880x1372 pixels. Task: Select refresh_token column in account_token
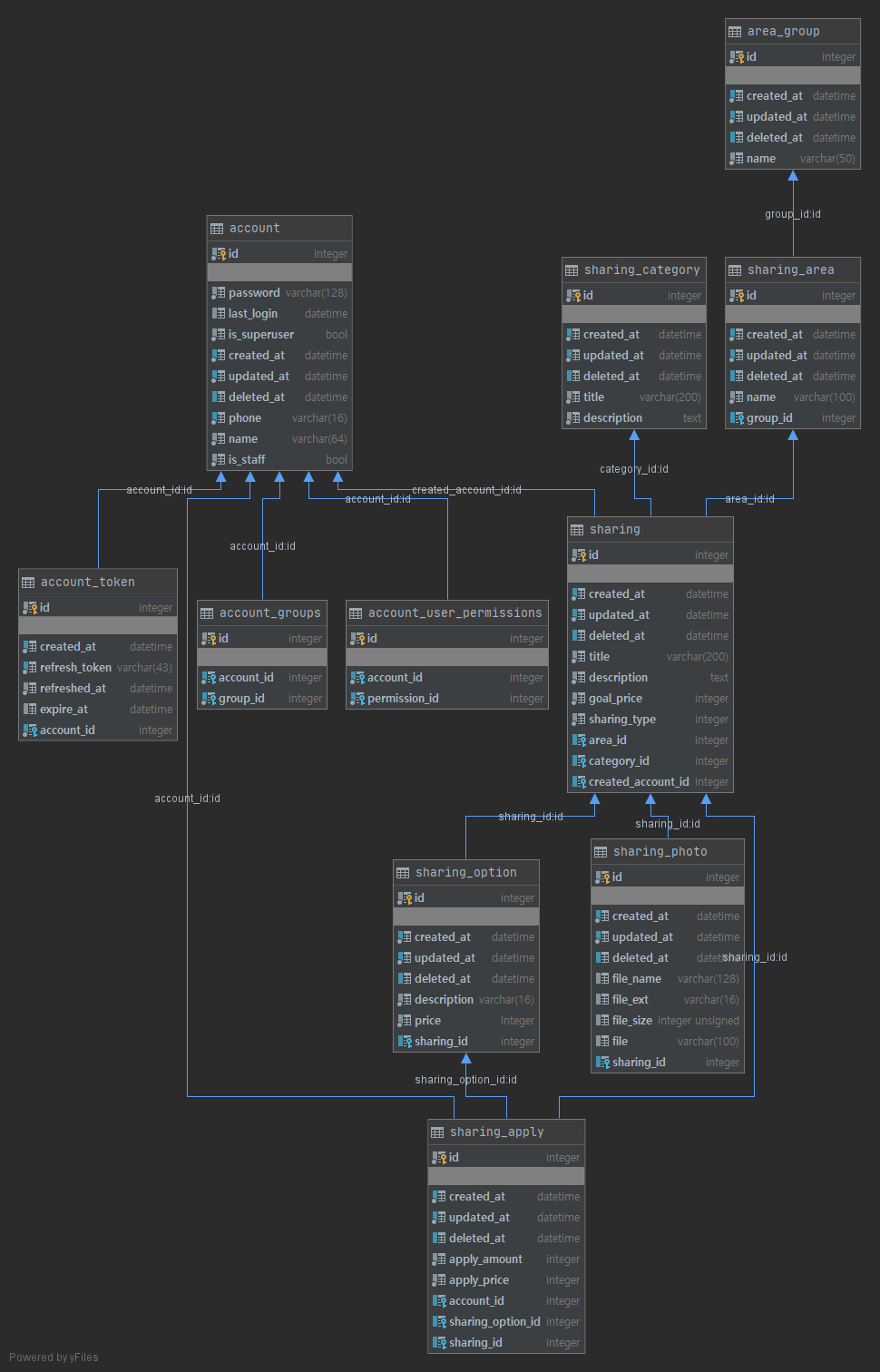pyautogui.click(x=98, y=668)
